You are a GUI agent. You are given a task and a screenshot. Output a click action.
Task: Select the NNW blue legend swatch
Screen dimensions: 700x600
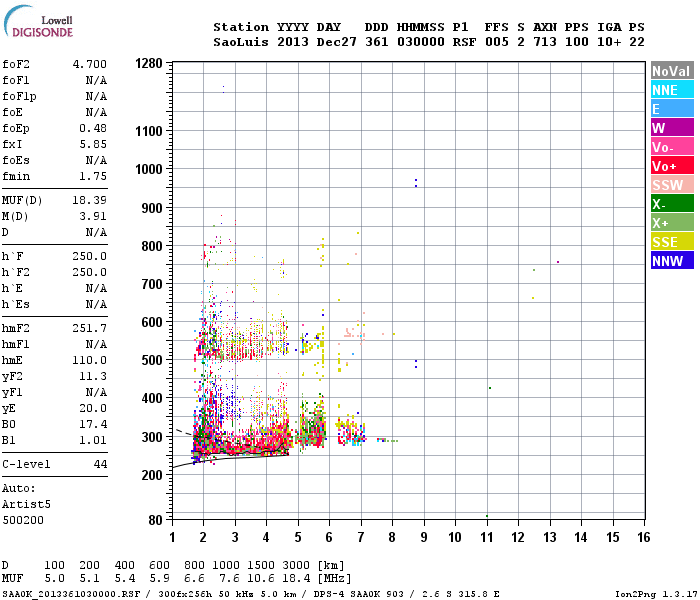(x=672, y=261)
